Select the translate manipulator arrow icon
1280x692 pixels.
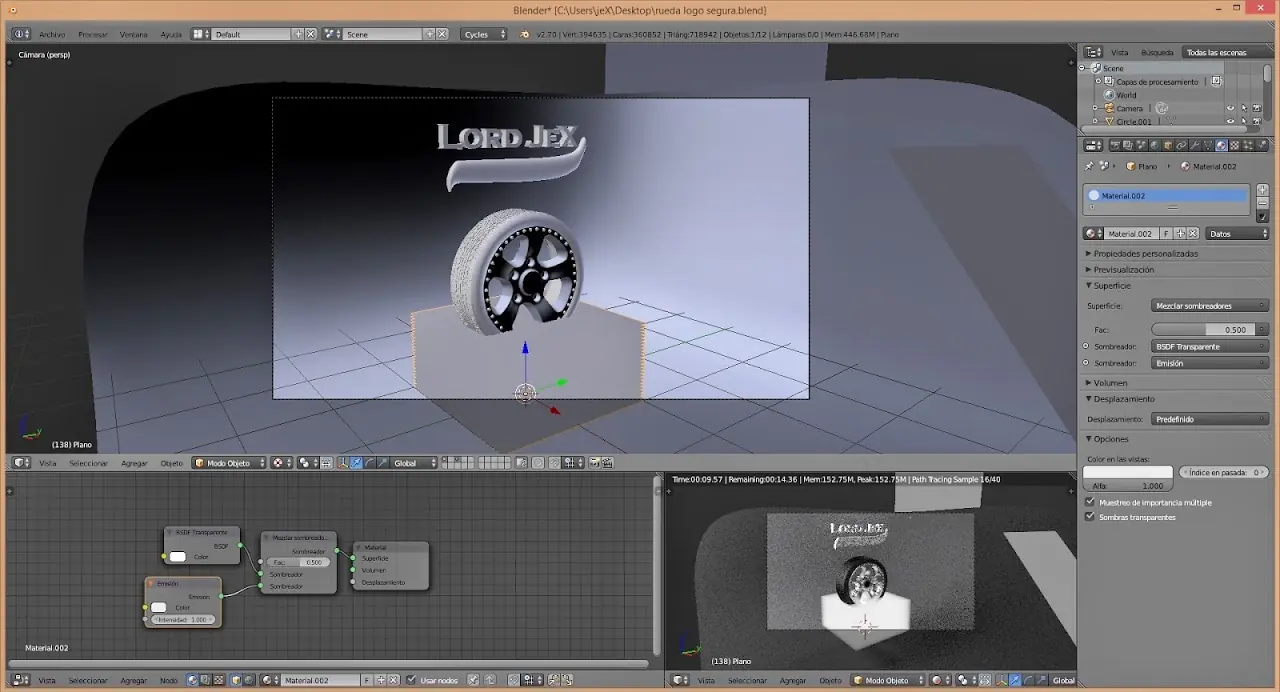click(356, 463)
